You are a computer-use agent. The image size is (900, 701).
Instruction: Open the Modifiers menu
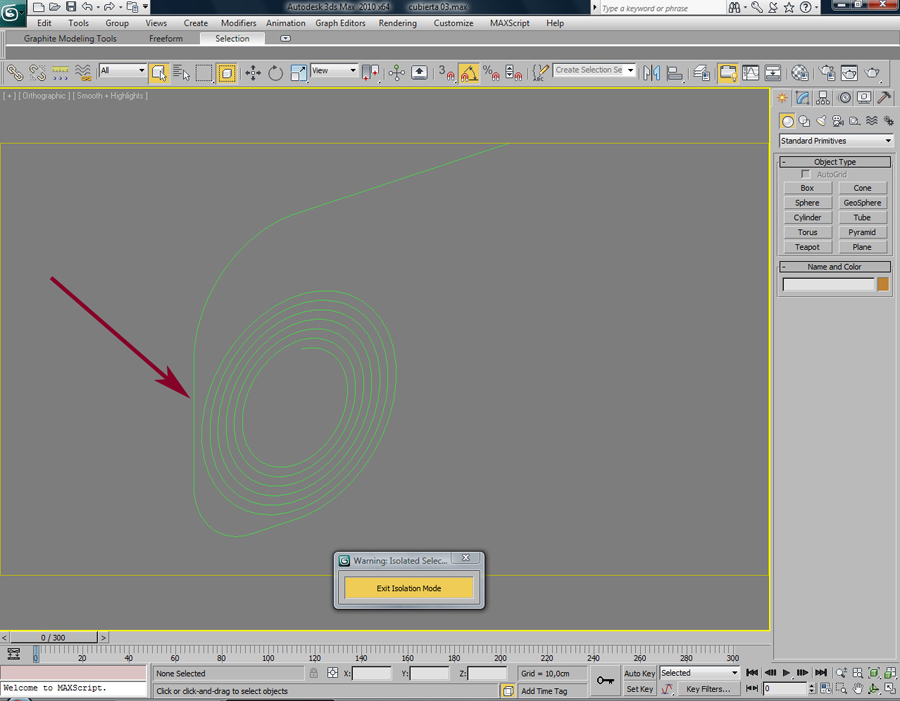[x=238, y=23]
